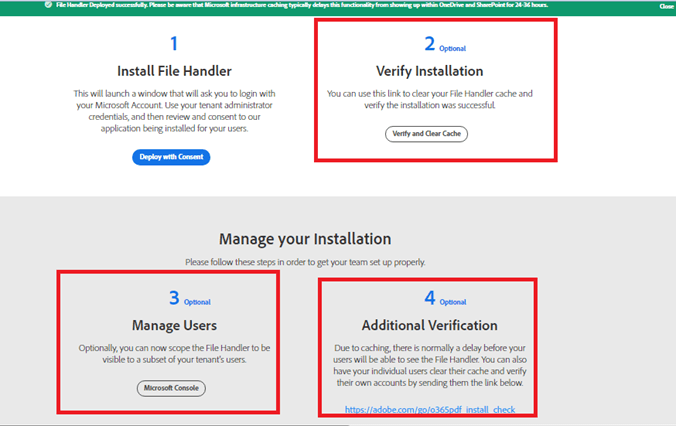Click the 'Please follow these steps' subtitle text
The width and height of the screenshot is (676, 426).
click(x=305, y=262)
